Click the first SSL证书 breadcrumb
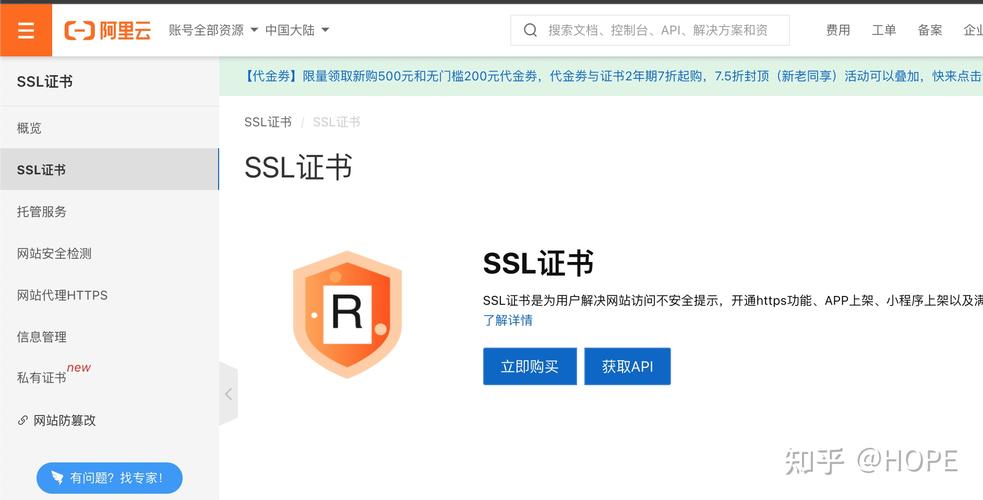The image size is (983, 500). coord(268,122)
